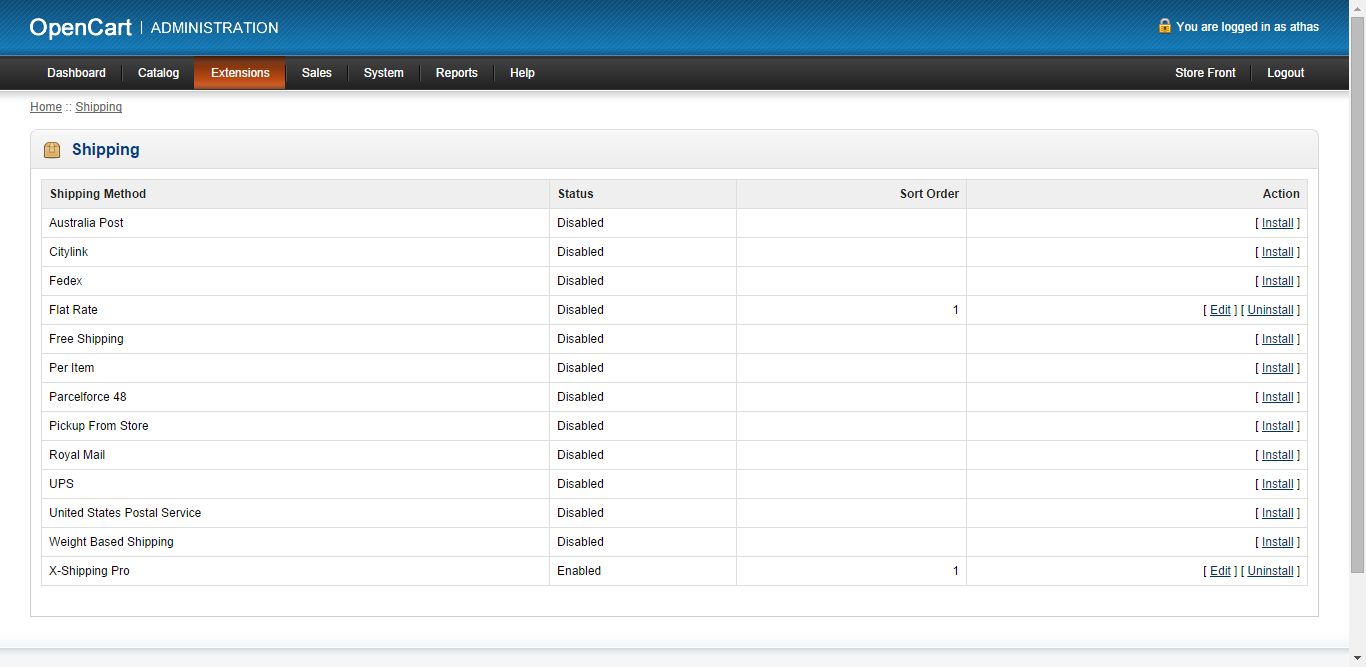This screenshot has height=667, width=1366.
Task: Click the Disabled status of Flat Rate
Action: [580, 310]
